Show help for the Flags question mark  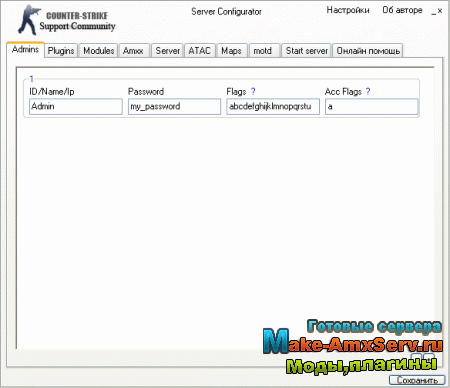click(x=253, y=91)
